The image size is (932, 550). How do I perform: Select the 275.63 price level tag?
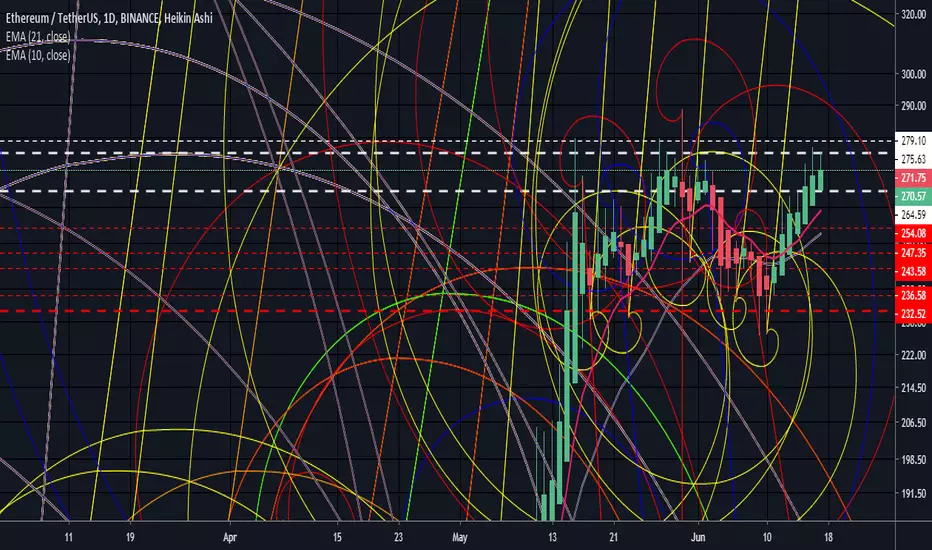[913, 159]
